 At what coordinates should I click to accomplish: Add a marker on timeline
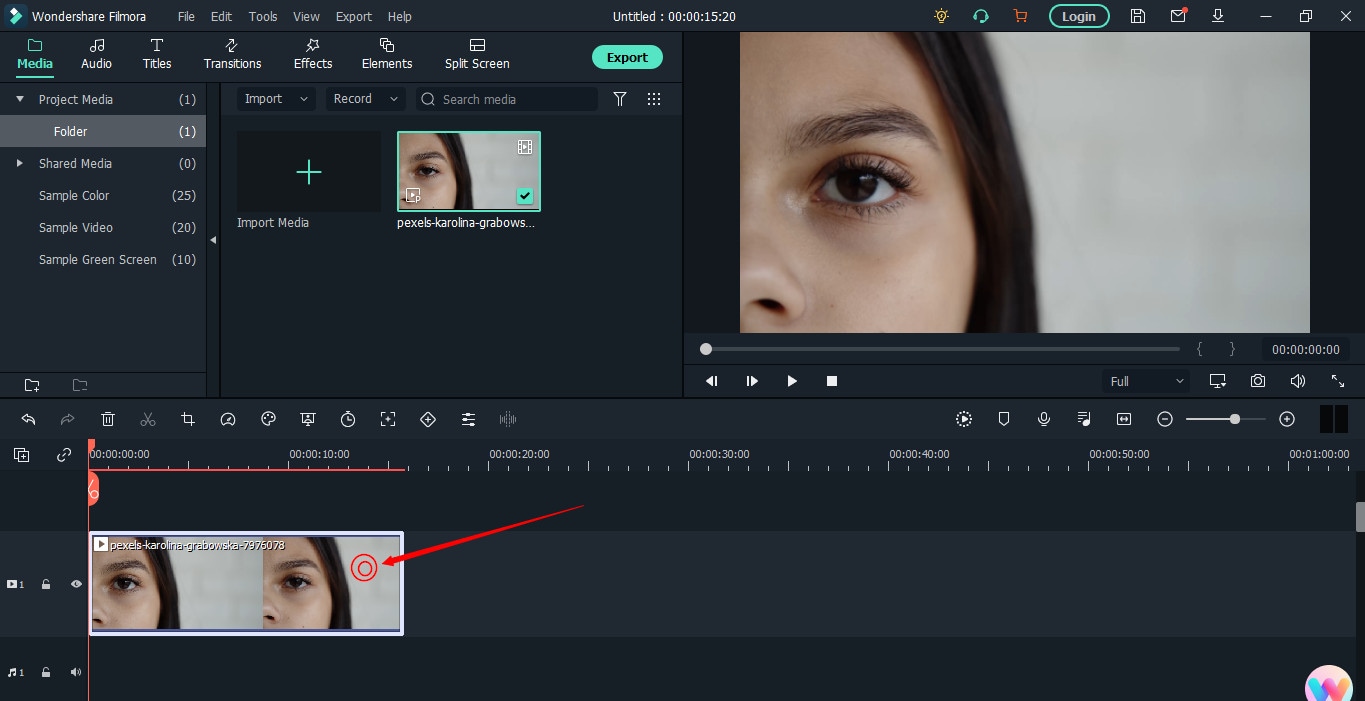coord(1004,420)
